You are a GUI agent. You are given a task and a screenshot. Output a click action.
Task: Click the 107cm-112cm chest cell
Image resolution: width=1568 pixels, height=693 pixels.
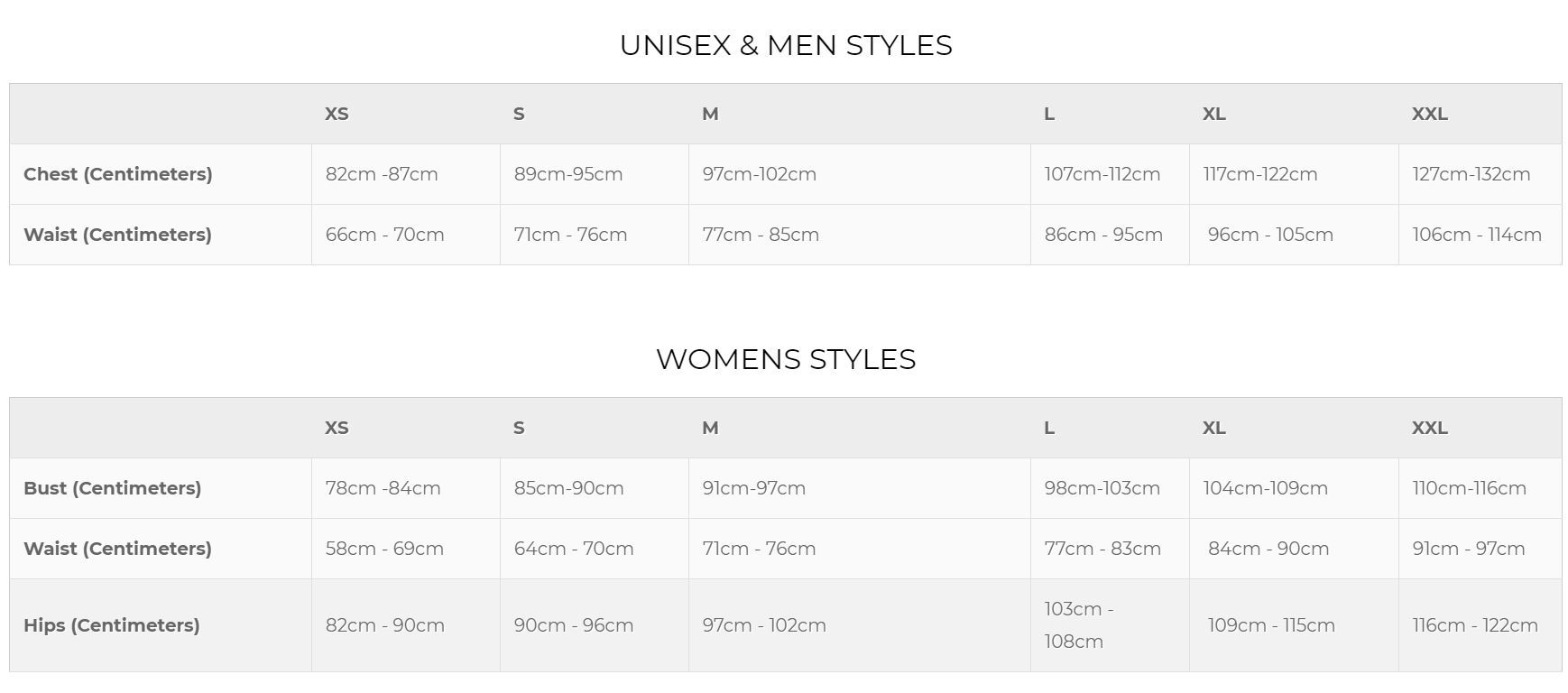tap(1102, 174)
